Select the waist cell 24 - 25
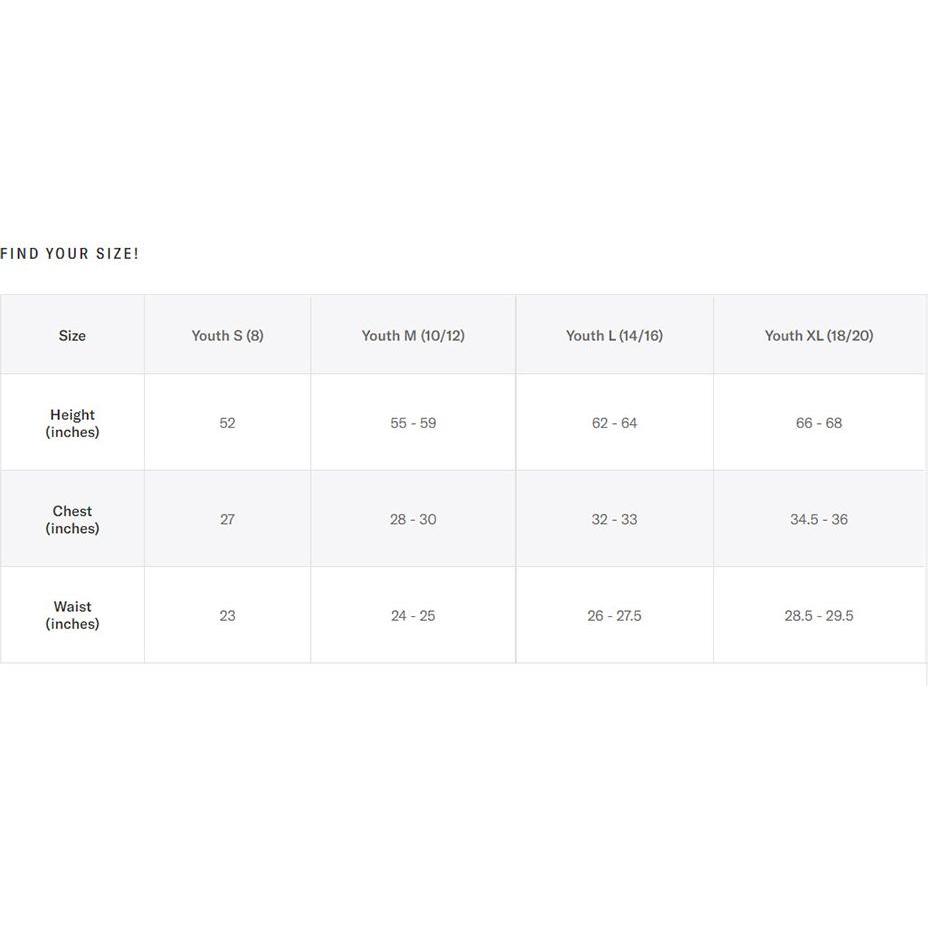The width and height of the screenshot is (928, 928). coord(413,615)
